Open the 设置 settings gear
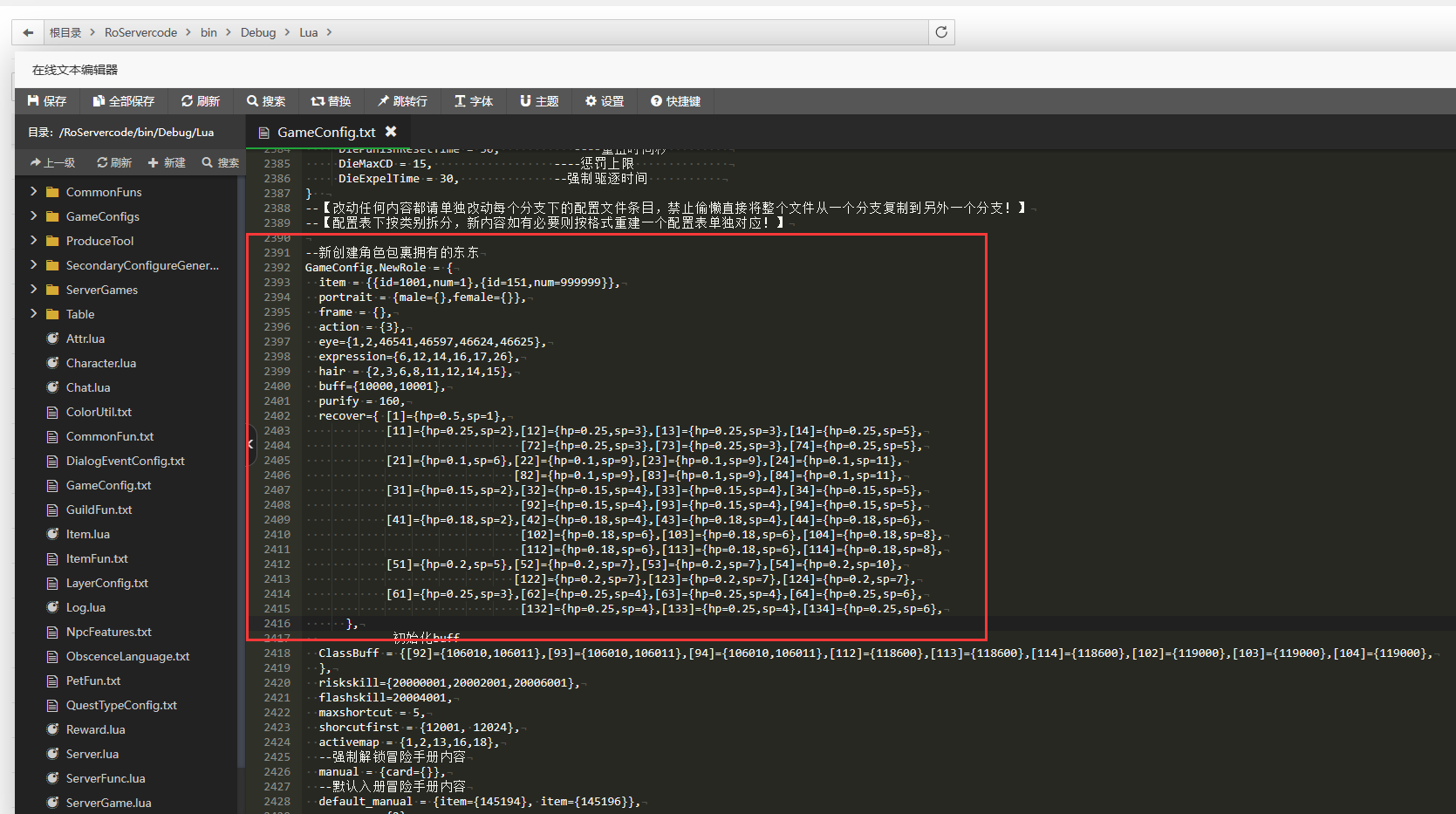 pyautogui.click(x=605, y=101)
